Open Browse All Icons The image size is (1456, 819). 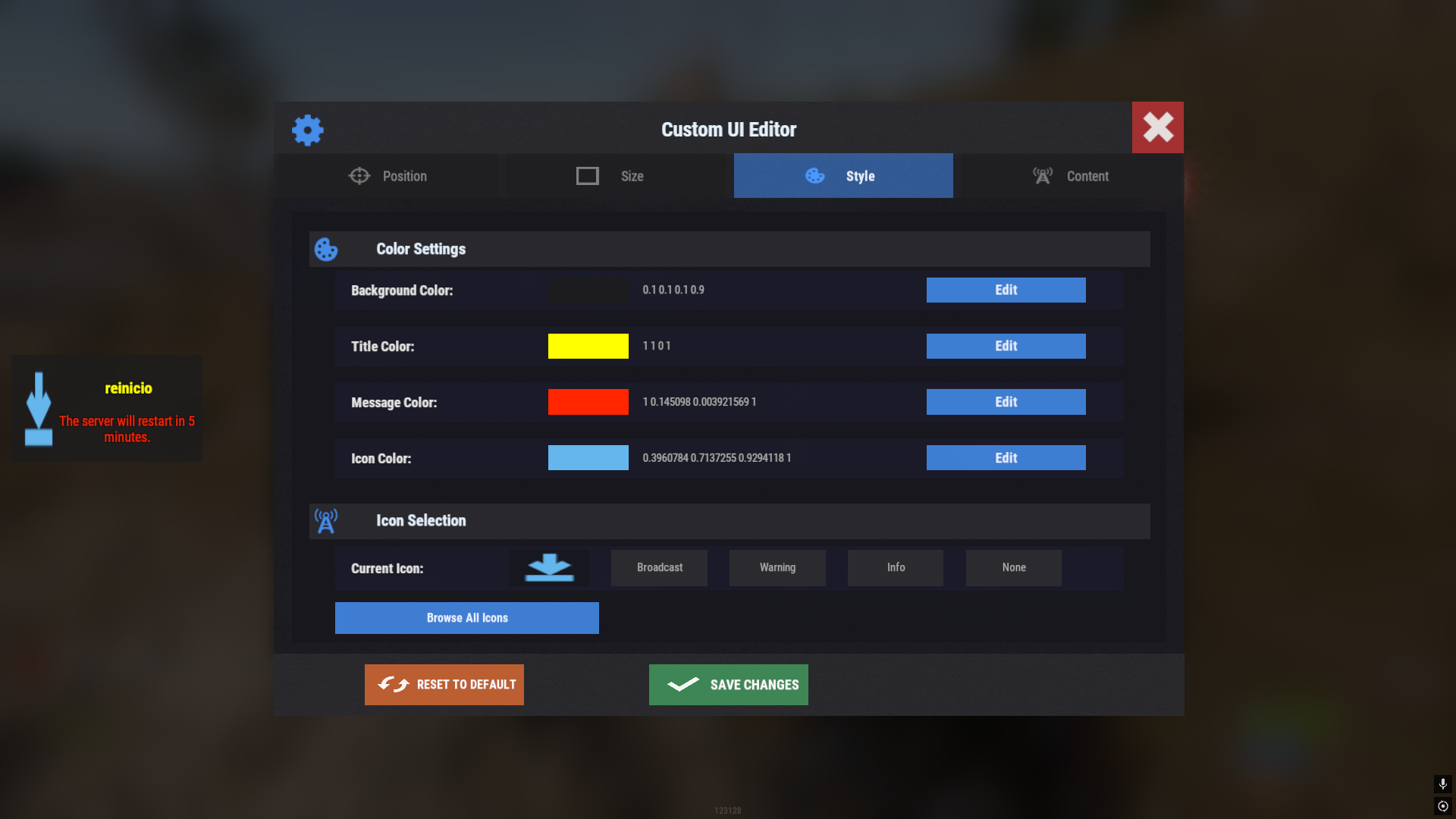pyautogui.click(x=467, y=618)
